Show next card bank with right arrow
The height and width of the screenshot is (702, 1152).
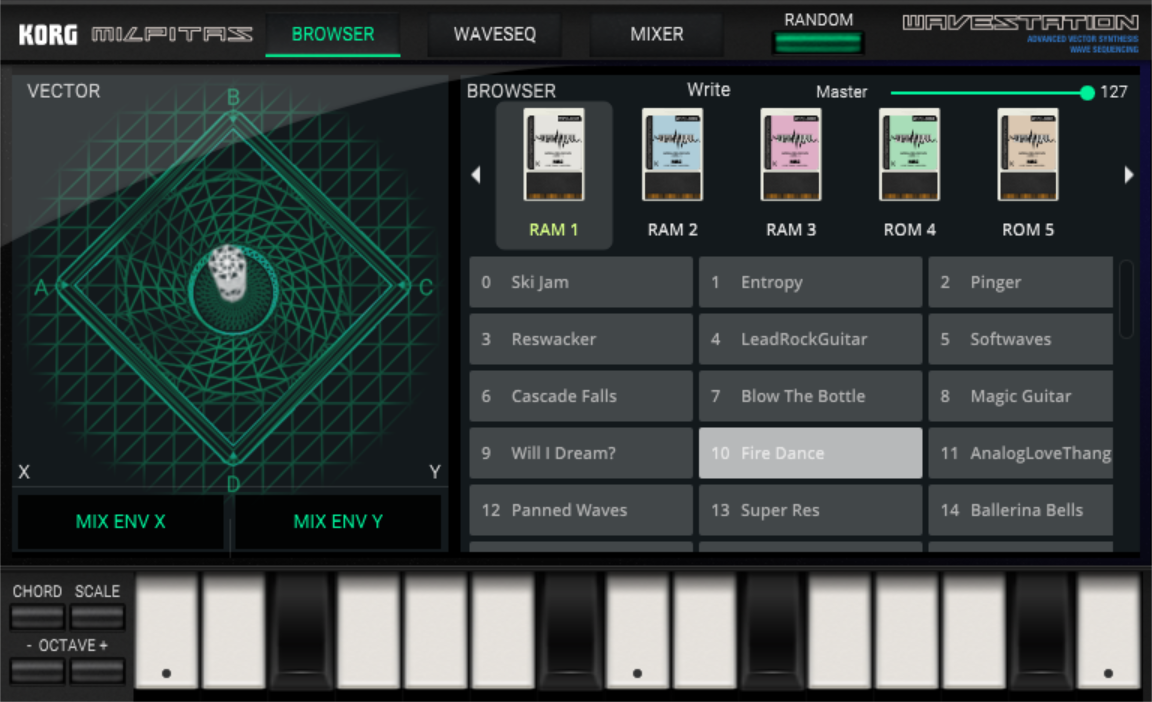[1128, 175]
